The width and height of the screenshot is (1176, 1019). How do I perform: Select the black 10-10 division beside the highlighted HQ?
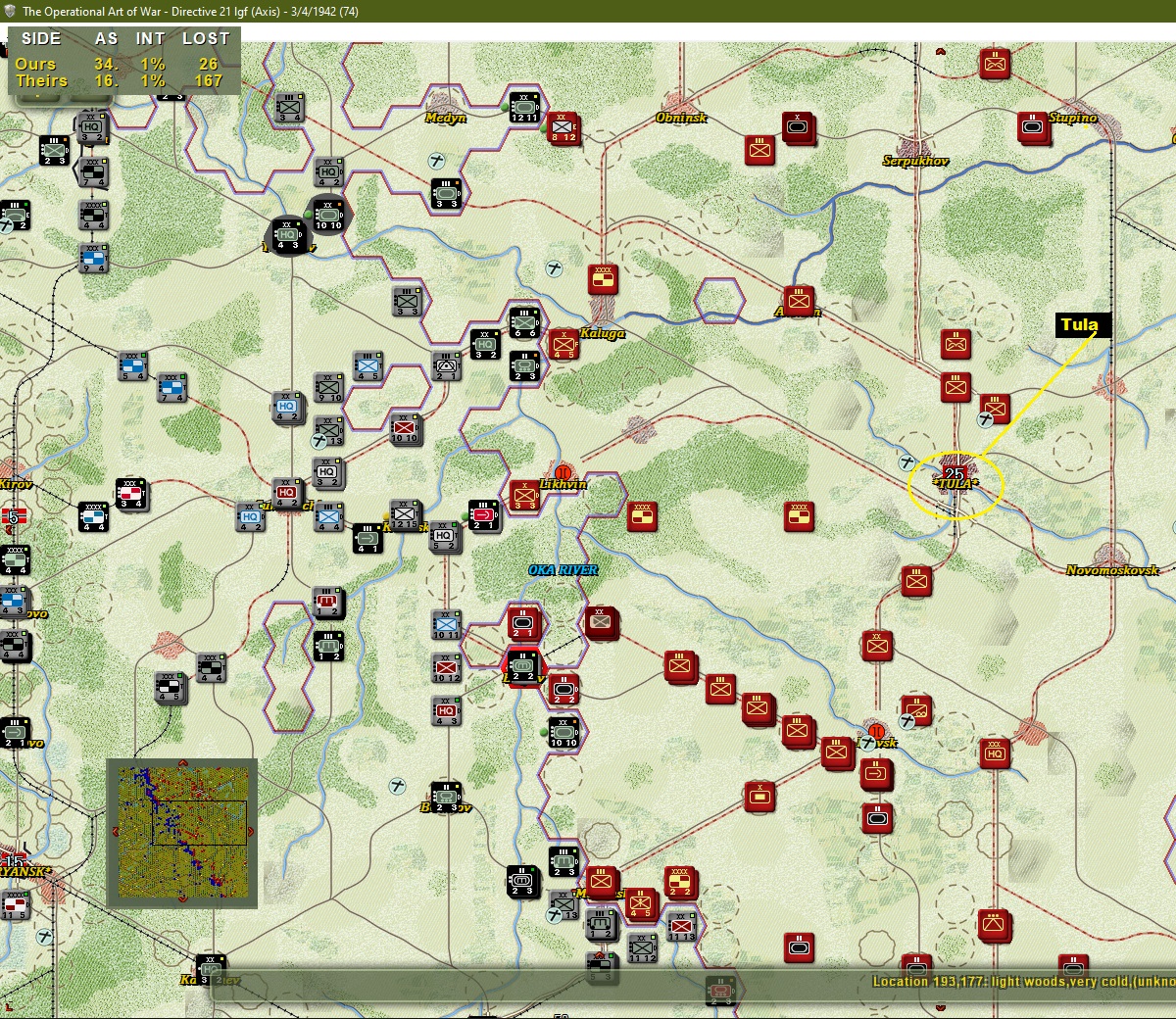pyautogui.click(x=328, y=215)
